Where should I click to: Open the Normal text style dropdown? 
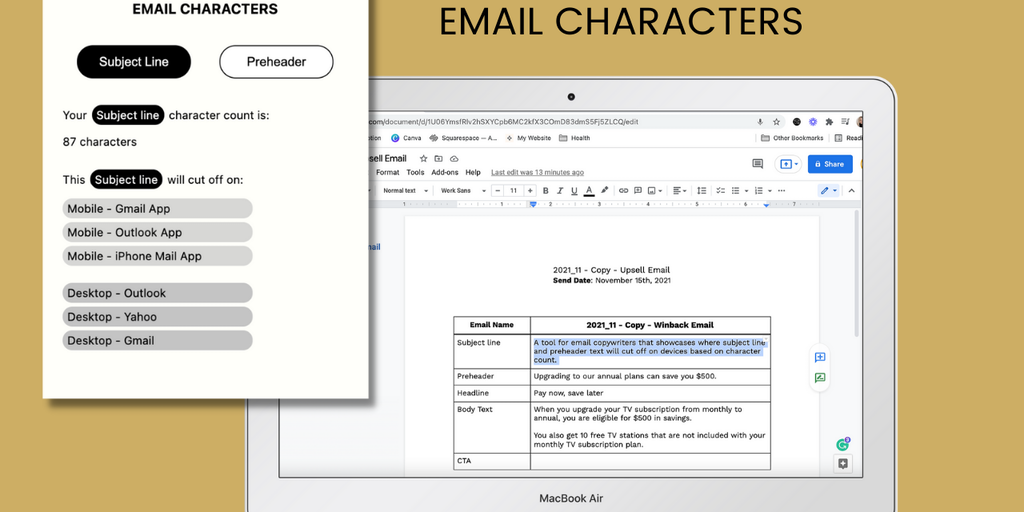click(404, 190)
